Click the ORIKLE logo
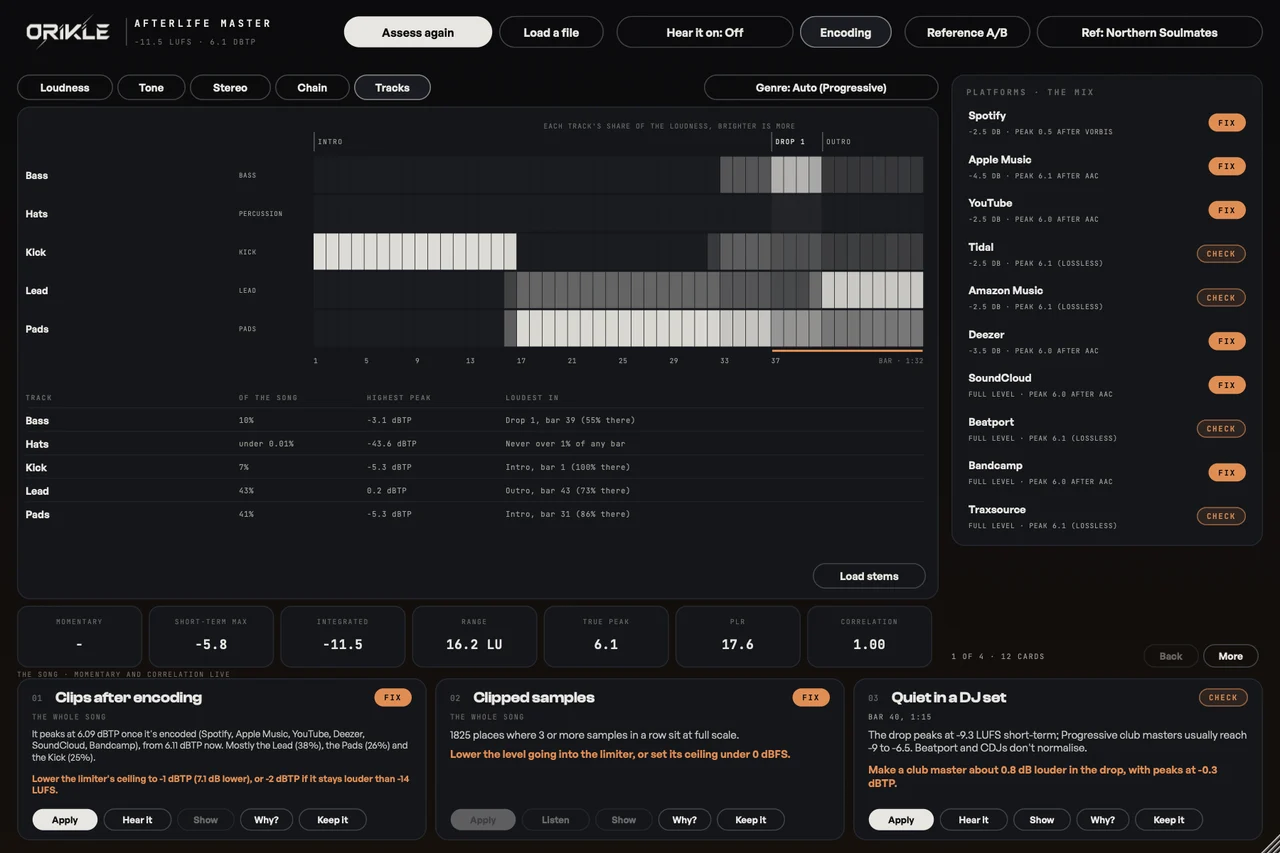The height and width of the screenshot is (853, 1280). click(67, 32)
